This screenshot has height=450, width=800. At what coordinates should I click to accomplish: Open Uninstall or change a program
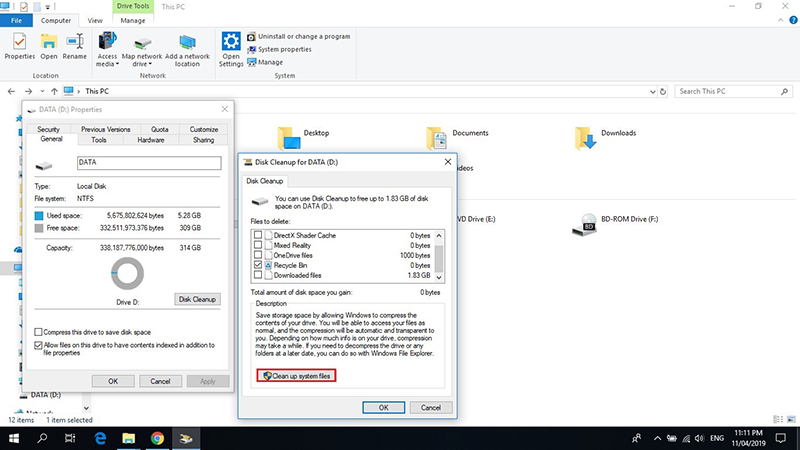[303, 37]
